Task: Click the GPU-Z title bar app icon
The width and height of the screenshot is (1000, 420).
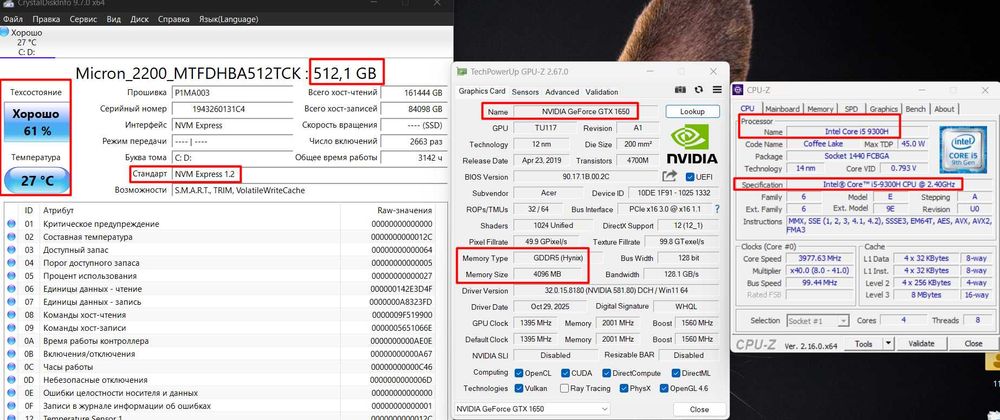Action: click(463, 71)
